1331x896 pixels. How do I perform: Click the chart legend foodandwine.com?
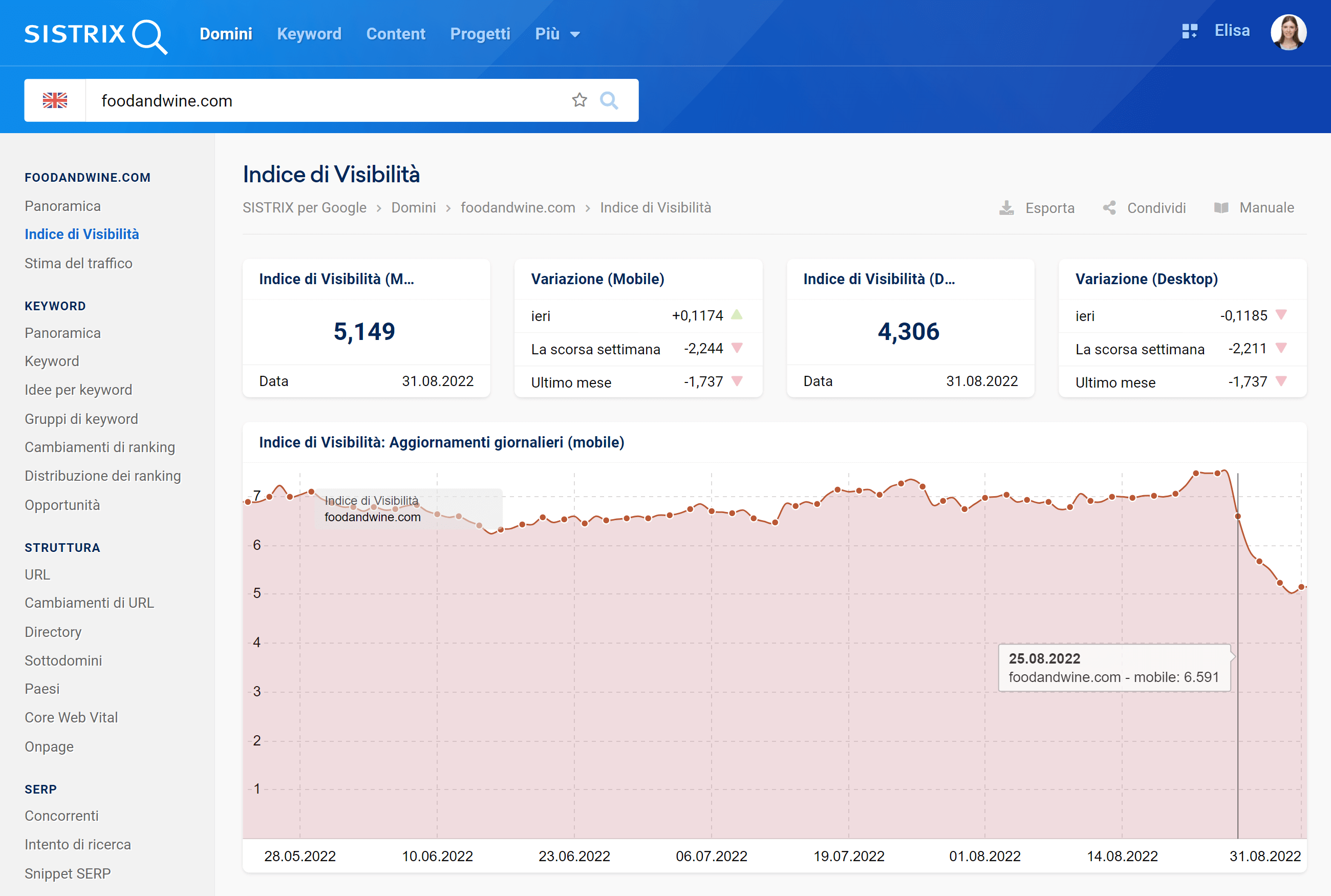coord(373,517)
